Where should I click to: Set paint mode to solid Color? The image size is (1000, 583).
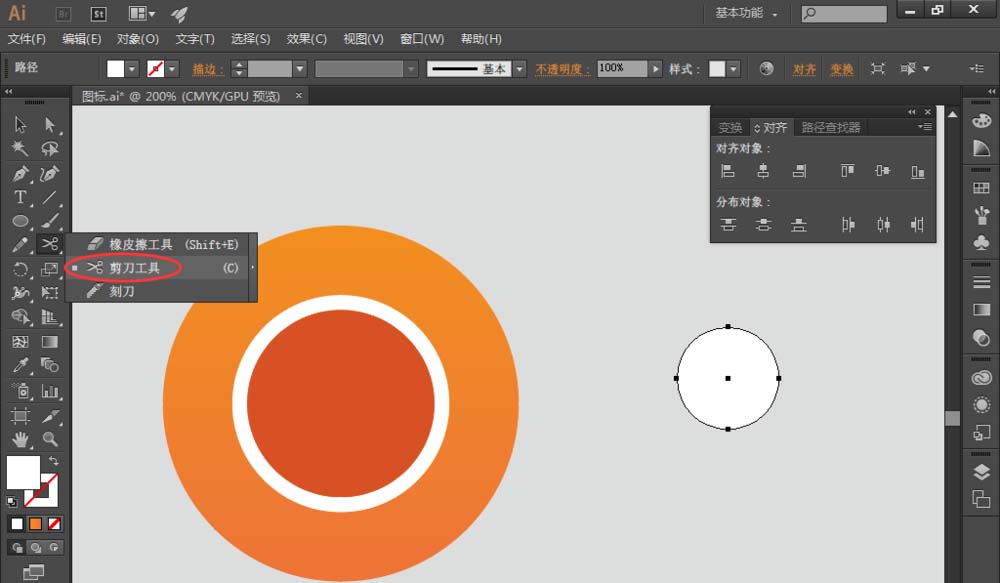tap(17, 524)
